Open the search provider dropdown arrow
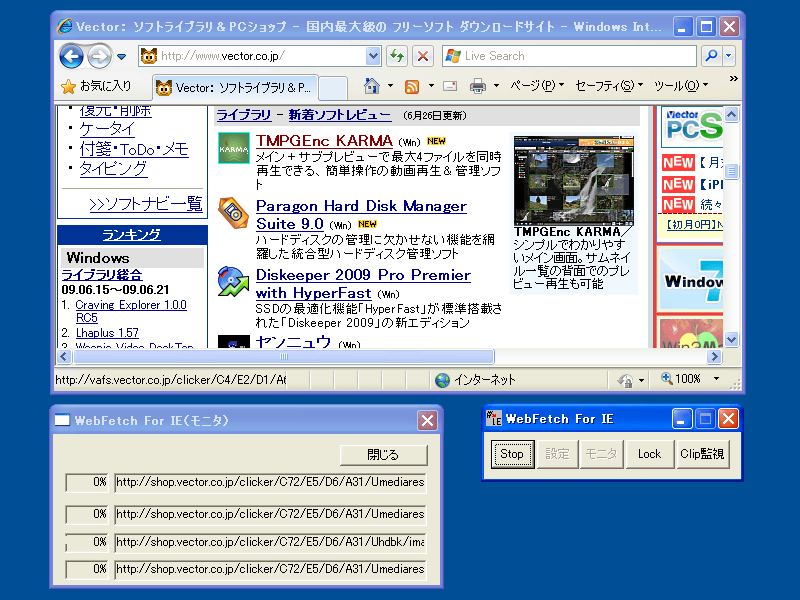The image size is (800, 600). [x=729, y=56]
